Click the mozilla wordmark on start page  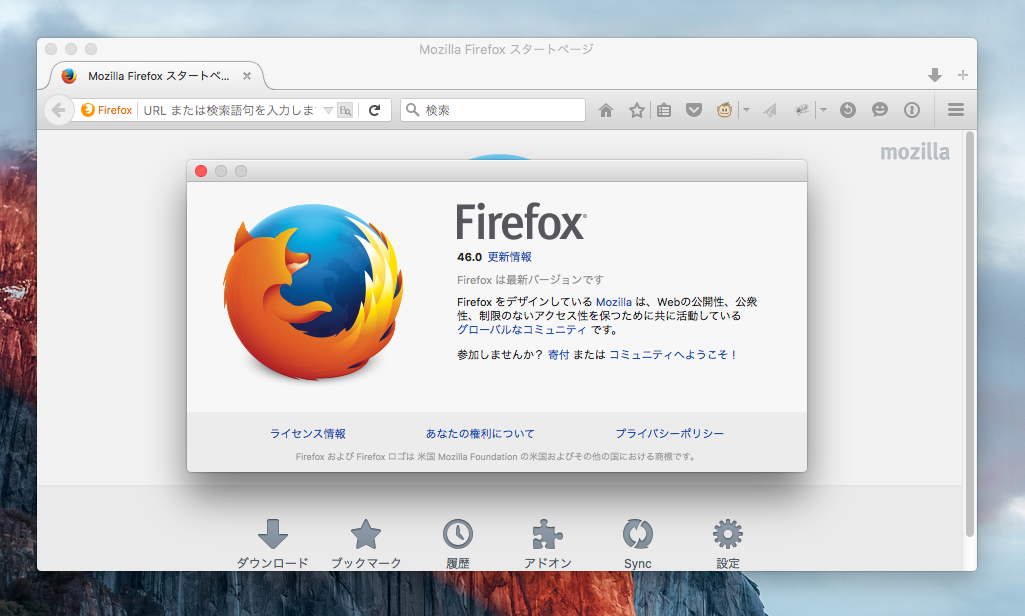pos(915,152)
